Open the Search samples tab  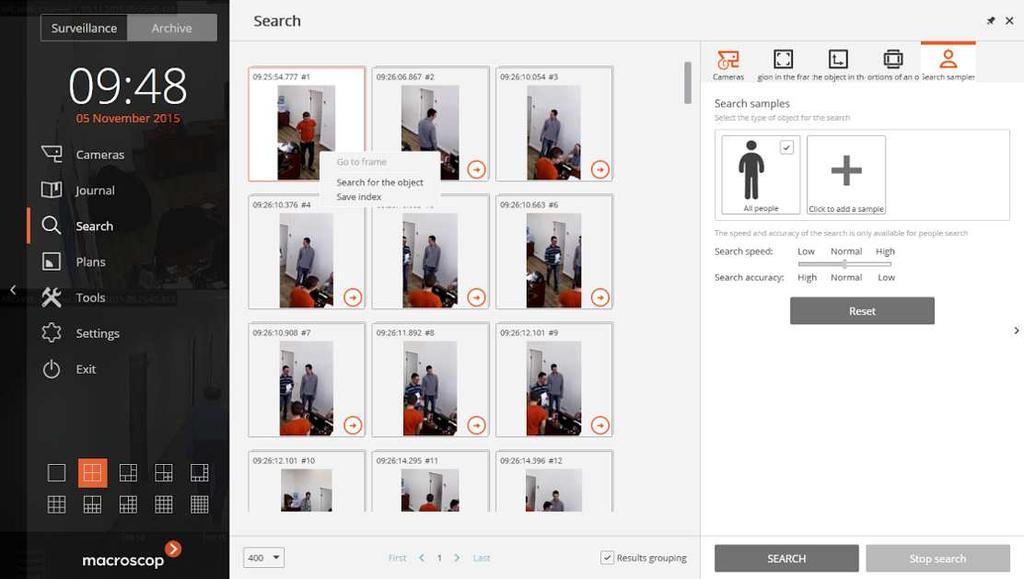pyautogui.click(x=948, y=63)
